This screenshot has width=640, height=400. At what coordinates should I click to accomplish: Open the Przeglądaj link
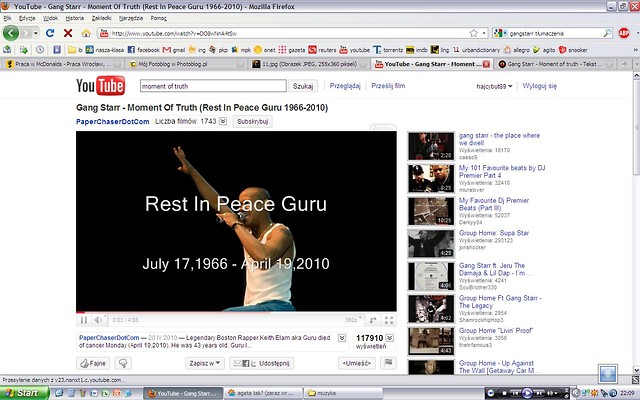pyautogui.click(x=345, y=86)
